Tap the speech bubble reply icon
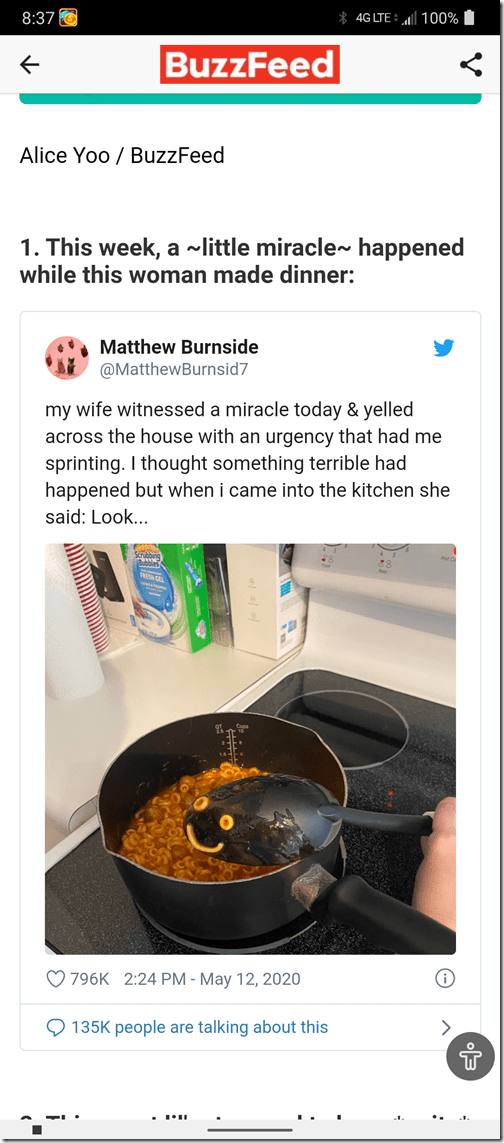Image resolution: width=504 pixels, height=1143 pixels. click(55, 1028)
